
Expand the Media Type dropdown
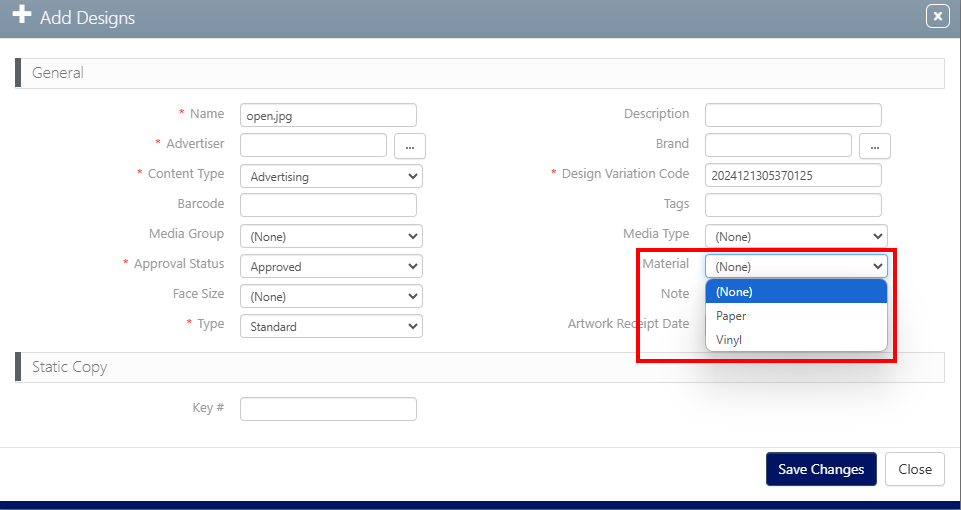pos(795,236)
